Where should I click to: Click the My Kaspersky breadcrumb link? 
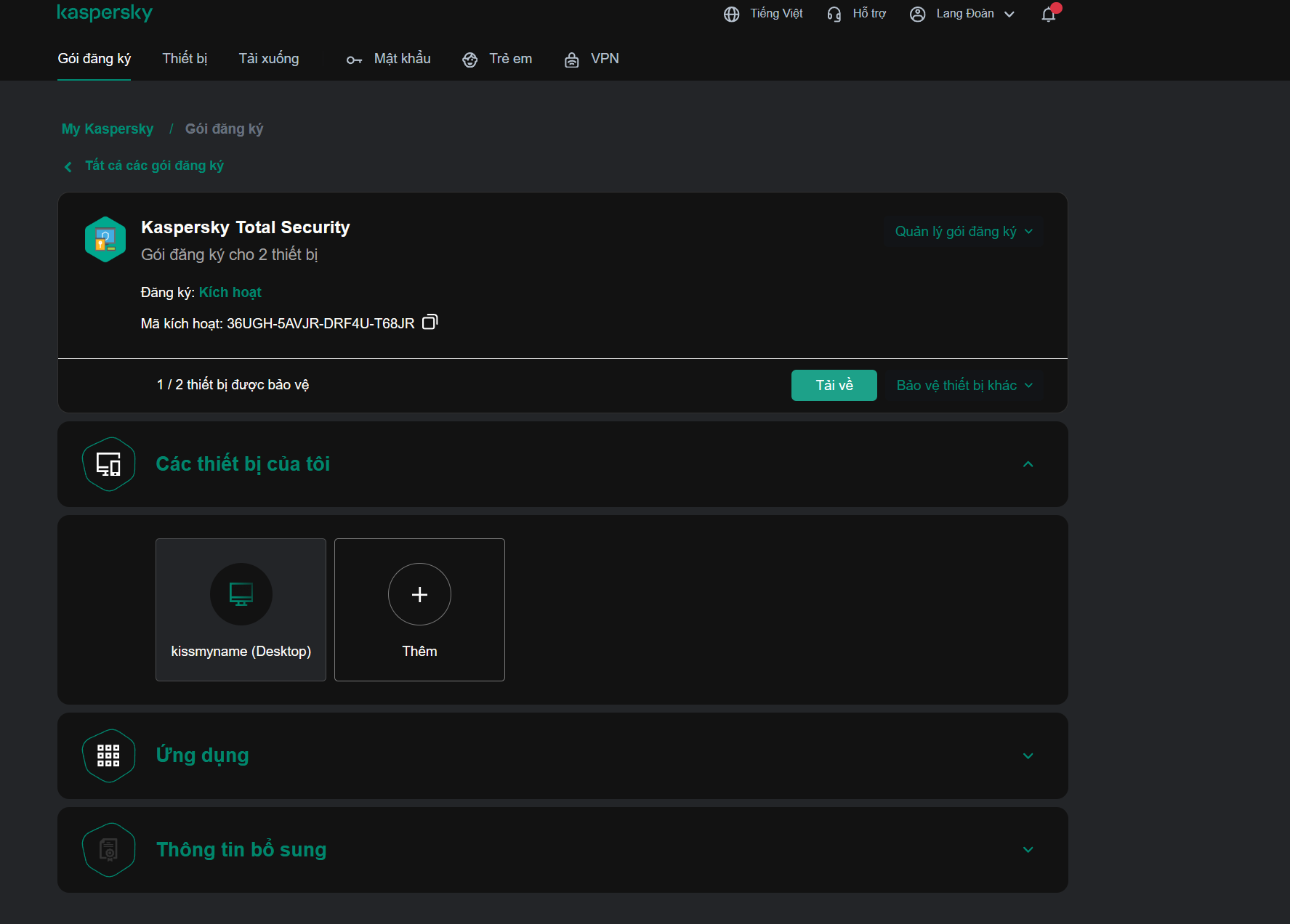coord(108,129)
